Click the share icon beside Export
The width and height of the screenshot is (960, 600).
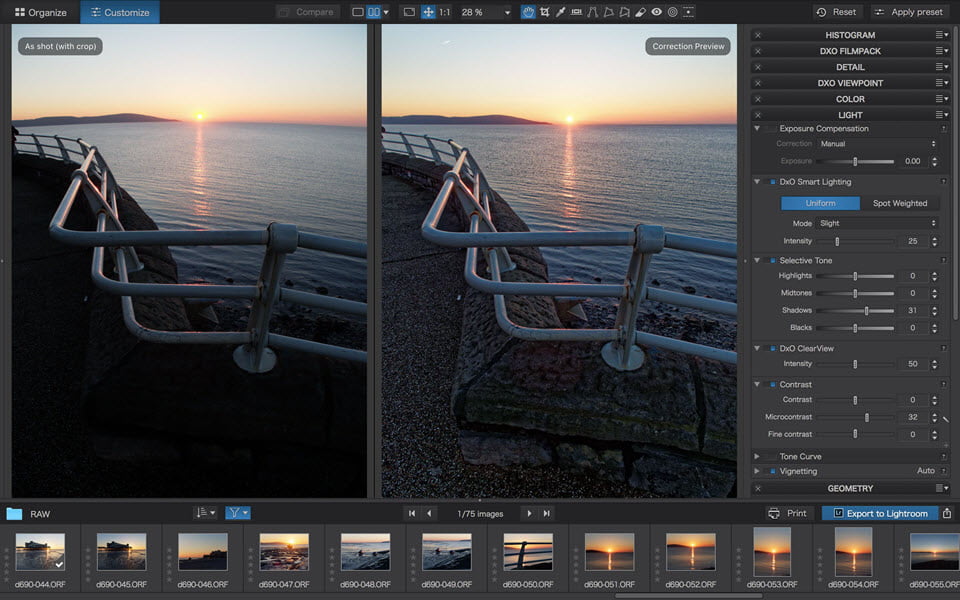[x=947, y=513]
